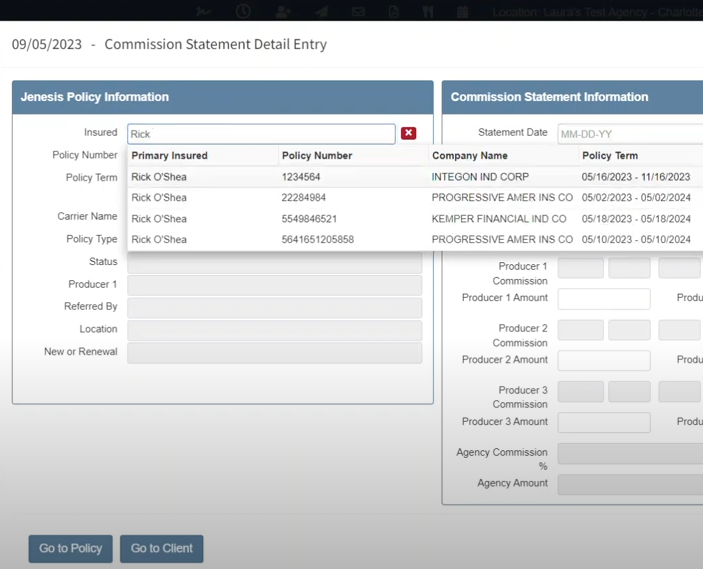Click the fork and knife icon in the top bar
The width and height of the screenshot is (703, 569).
click(428, 12)
